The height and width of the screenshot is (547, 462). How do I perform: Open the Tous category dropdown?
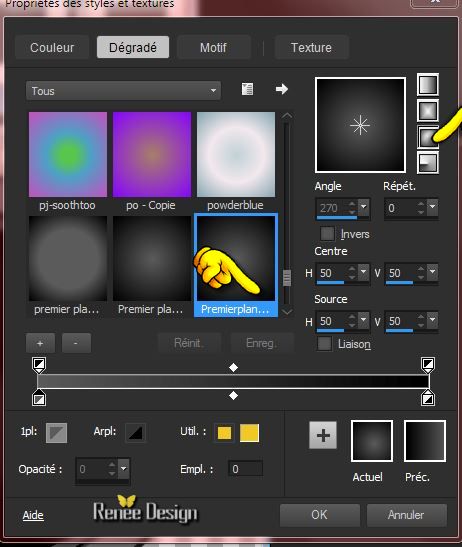point(124,91)
